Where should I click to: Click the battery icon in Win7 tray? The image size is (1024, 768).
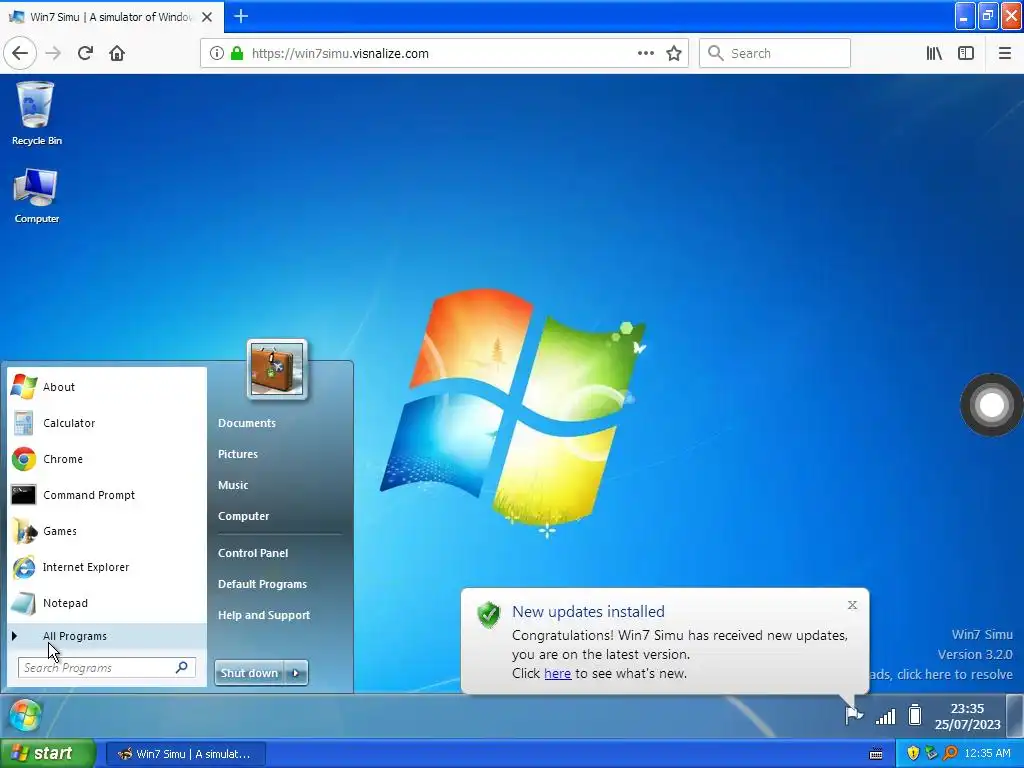pos(915,716)
